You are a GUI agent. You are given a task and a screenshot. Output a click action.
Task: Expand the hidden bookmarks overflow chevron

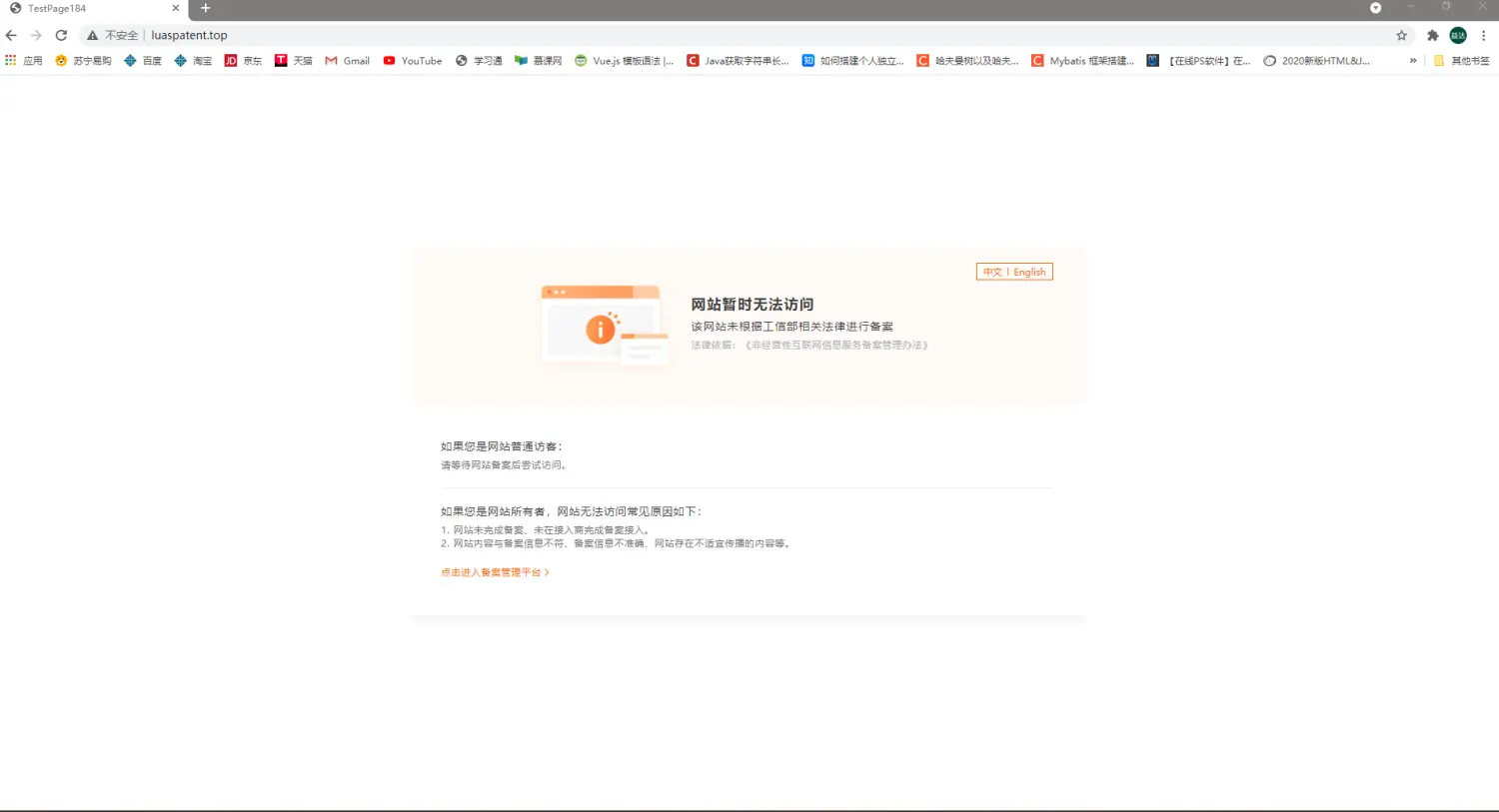[1413, 61]
